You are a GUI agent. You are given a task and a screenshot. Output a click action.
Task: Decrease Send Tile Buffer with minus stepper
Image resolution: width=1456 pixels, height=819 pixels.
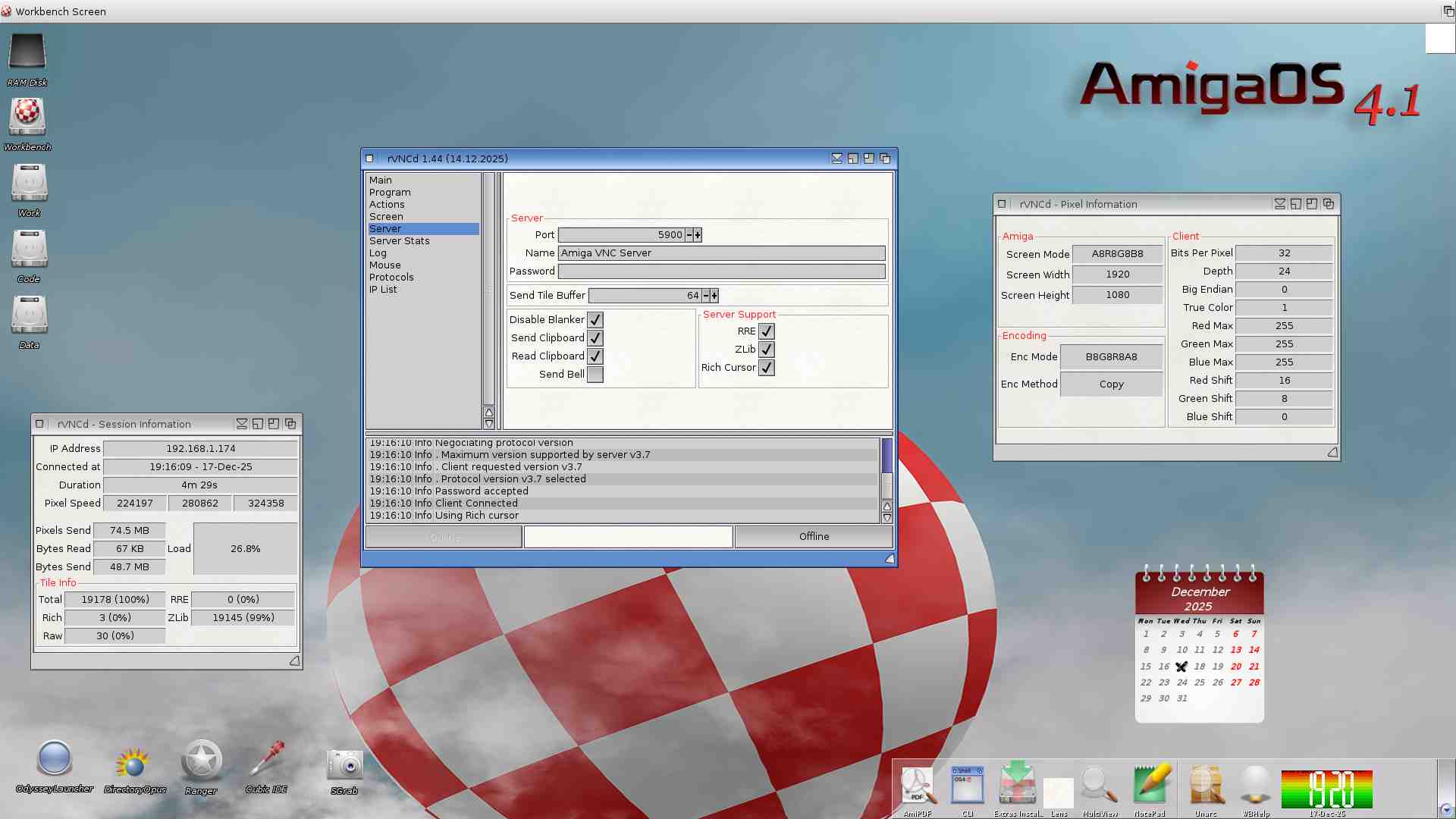(706, 296)
